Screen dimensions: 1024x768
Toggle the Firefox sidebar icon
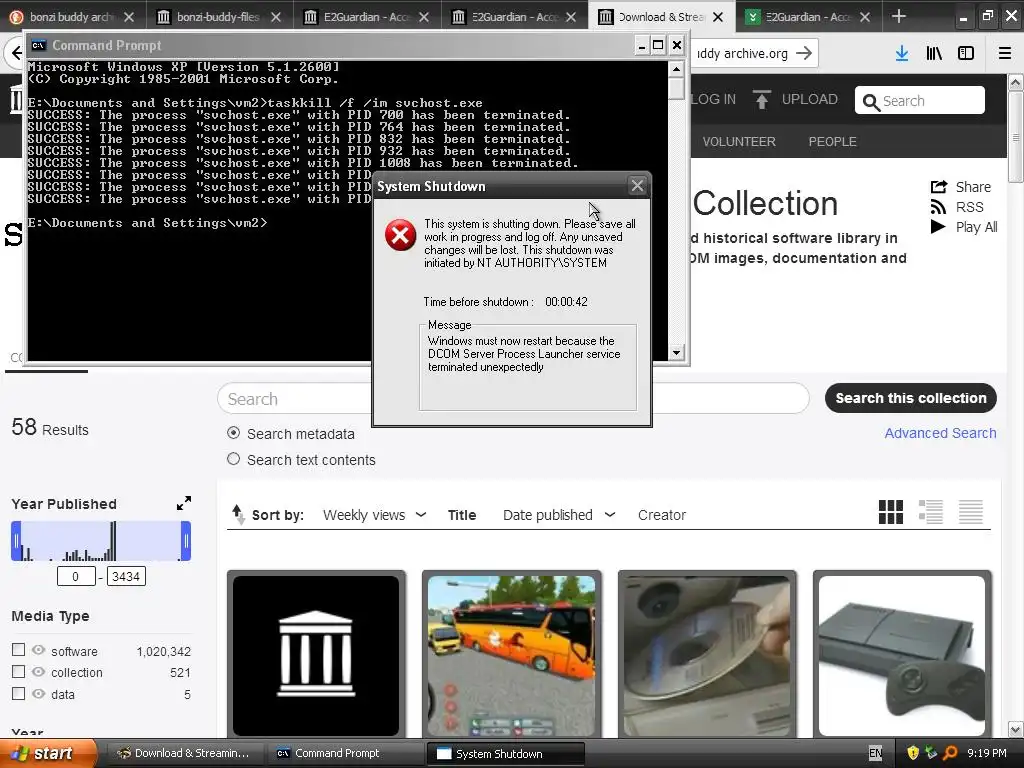(966, 54)
